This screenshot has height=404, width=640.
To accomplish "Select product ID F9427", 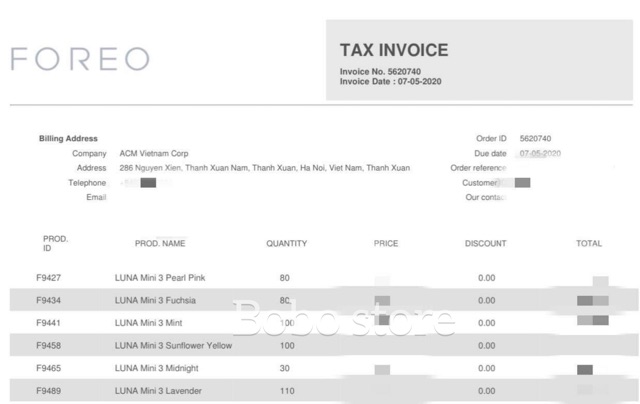I will coord(49,278).
